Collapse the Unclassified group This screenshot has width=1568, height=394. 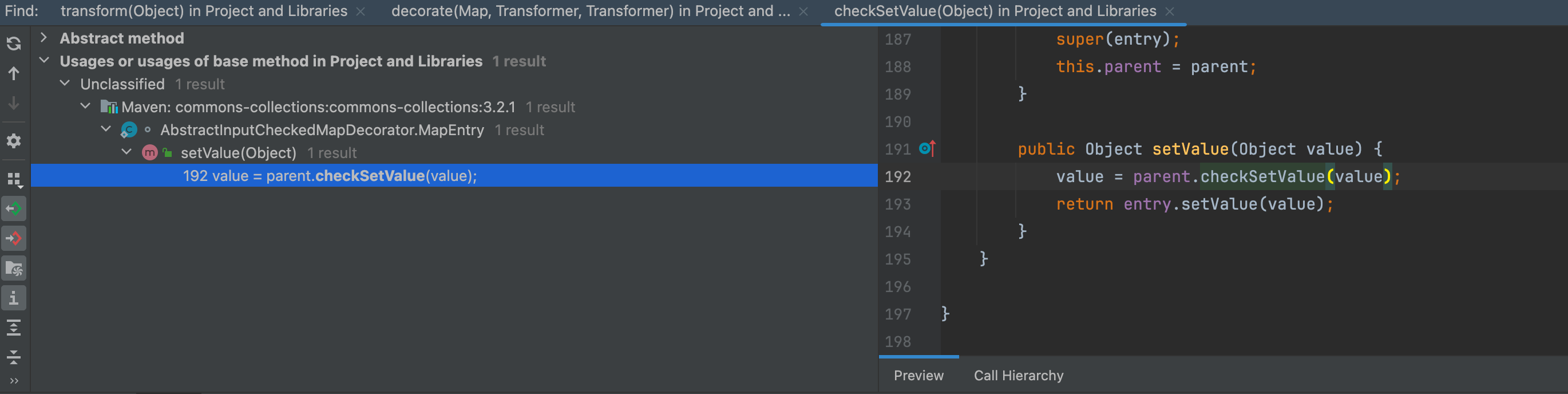[65, 84]
